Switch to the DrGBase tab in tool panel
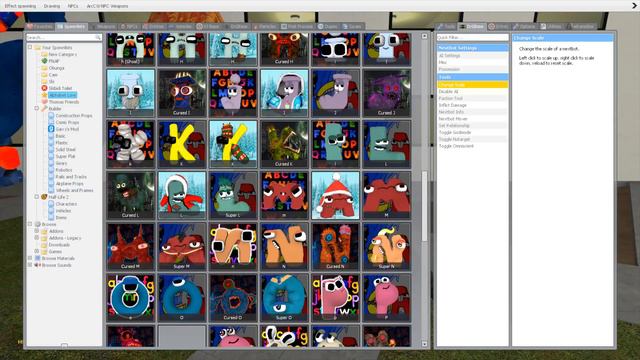Viewport: 640px width, 360px height. pyautogui.click(x=472, y=27)
